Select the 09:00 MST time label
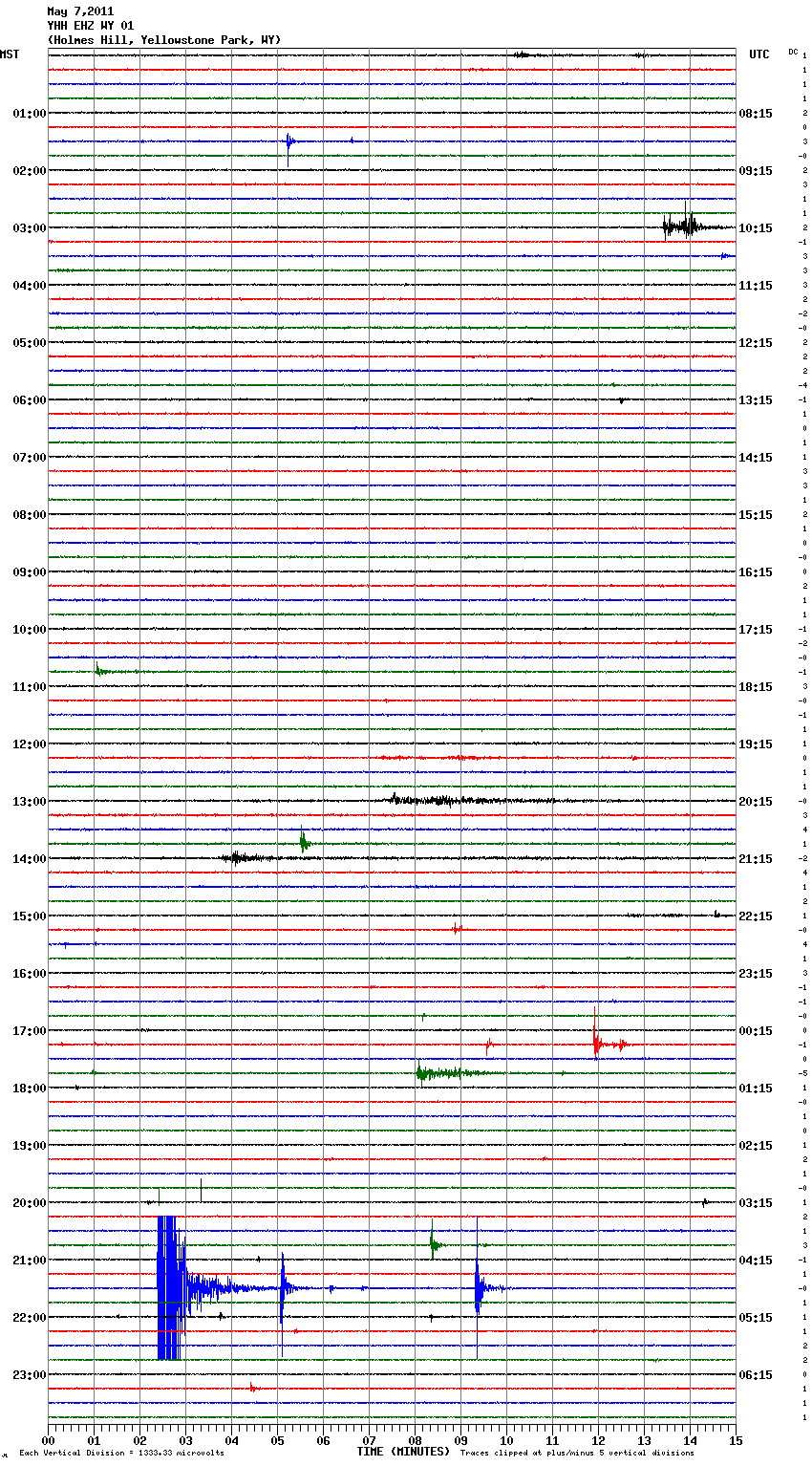Screen dimensions: 812x1466 coord(30,572)
